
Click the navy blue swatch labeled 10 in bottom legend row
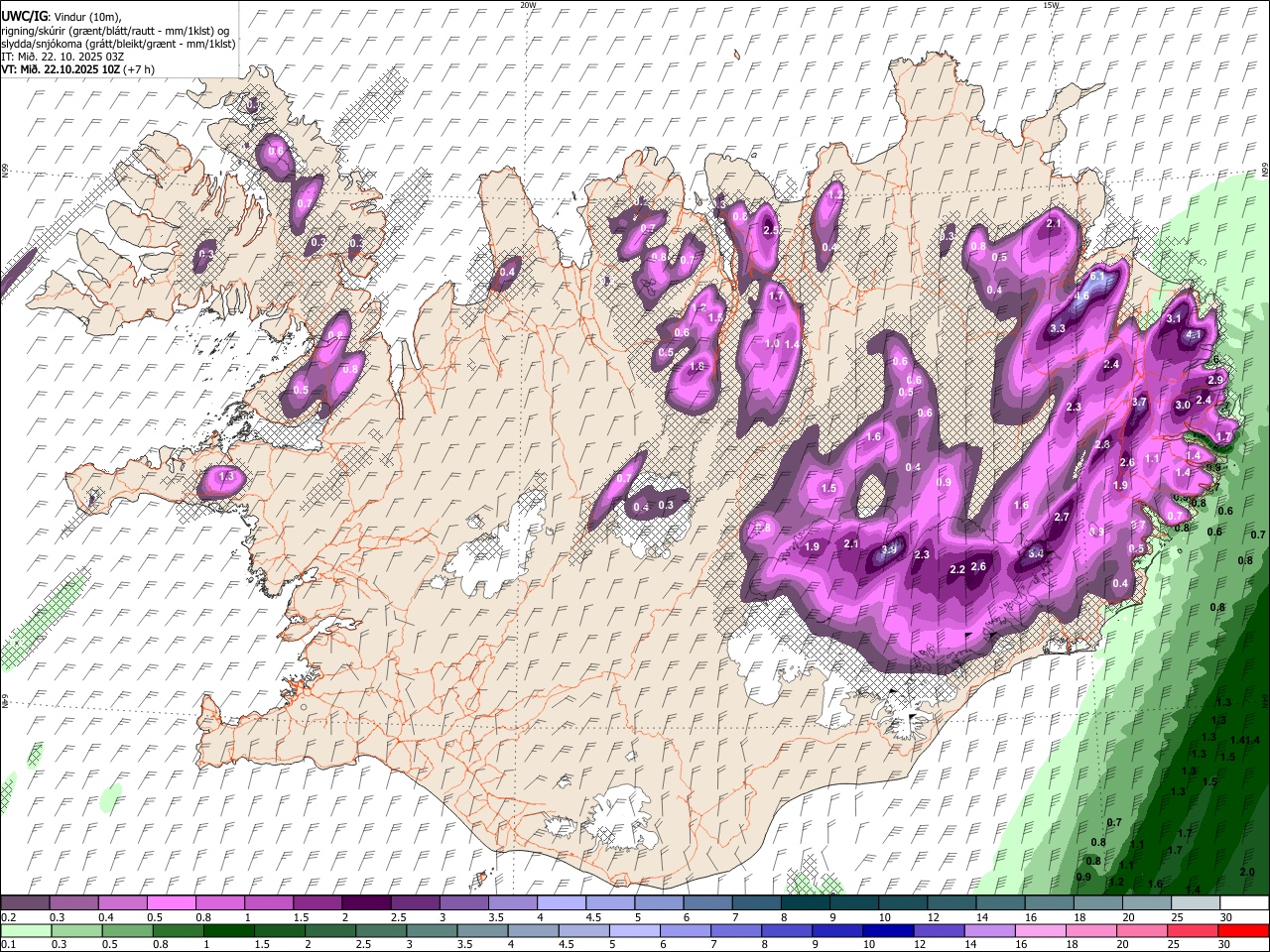[x=886, y=930]
